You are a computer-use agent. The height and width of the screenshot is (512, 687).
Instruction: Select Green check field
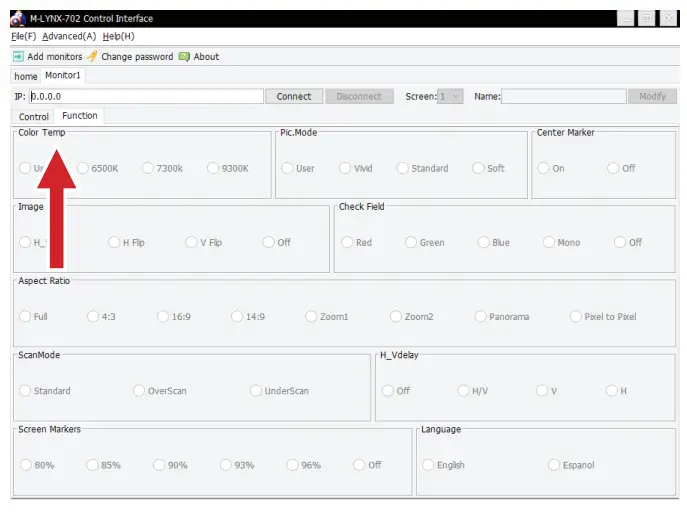[x=425, y=242]
